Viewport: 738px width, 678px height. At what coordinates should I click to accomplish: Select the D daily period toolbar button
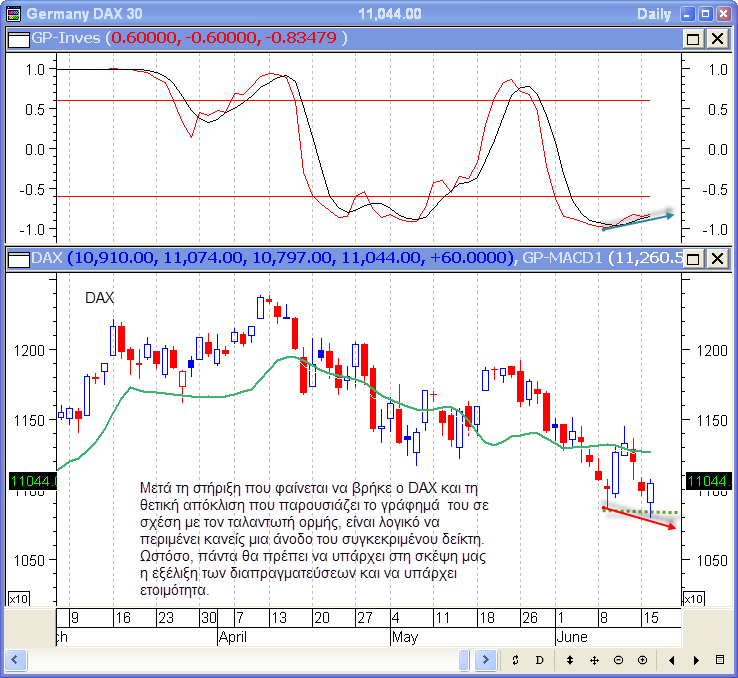540,660
